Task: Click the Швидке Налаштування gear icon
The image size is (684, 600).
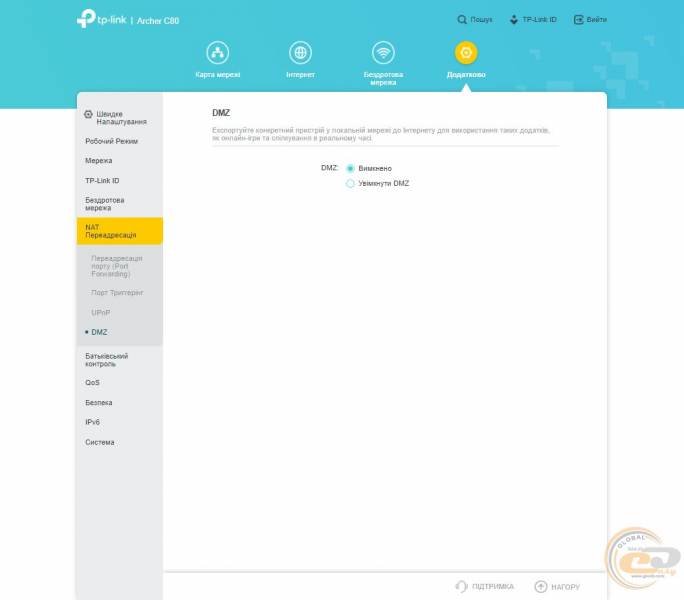Action: pos(88,114)
